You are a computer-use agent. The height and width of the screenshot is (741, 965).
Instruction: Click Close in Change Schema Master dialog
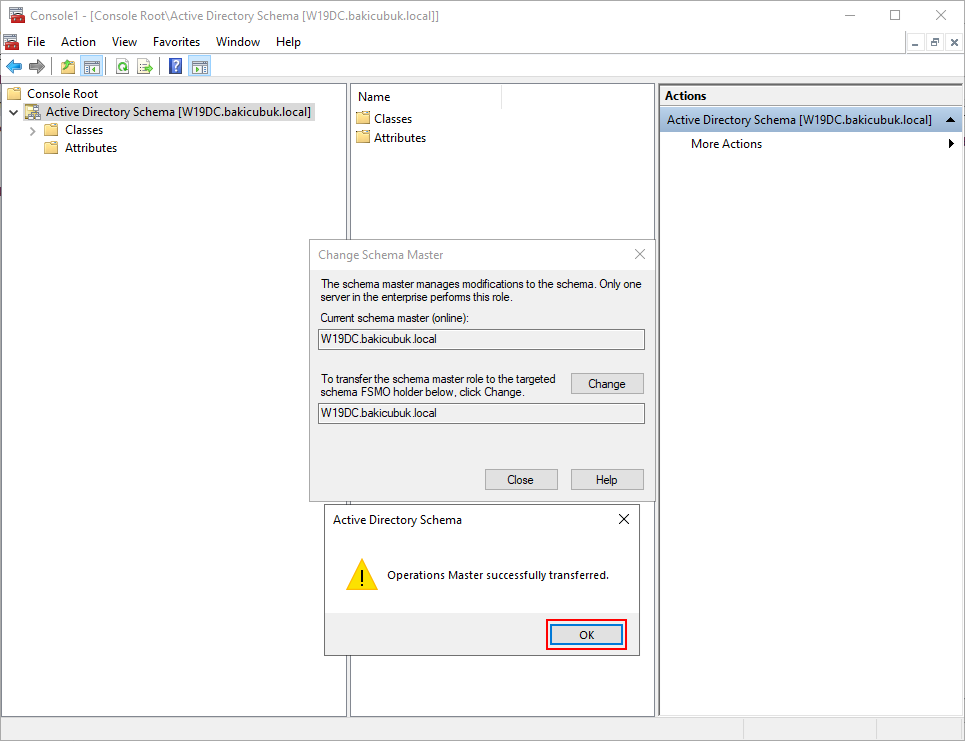coord(521,479)
